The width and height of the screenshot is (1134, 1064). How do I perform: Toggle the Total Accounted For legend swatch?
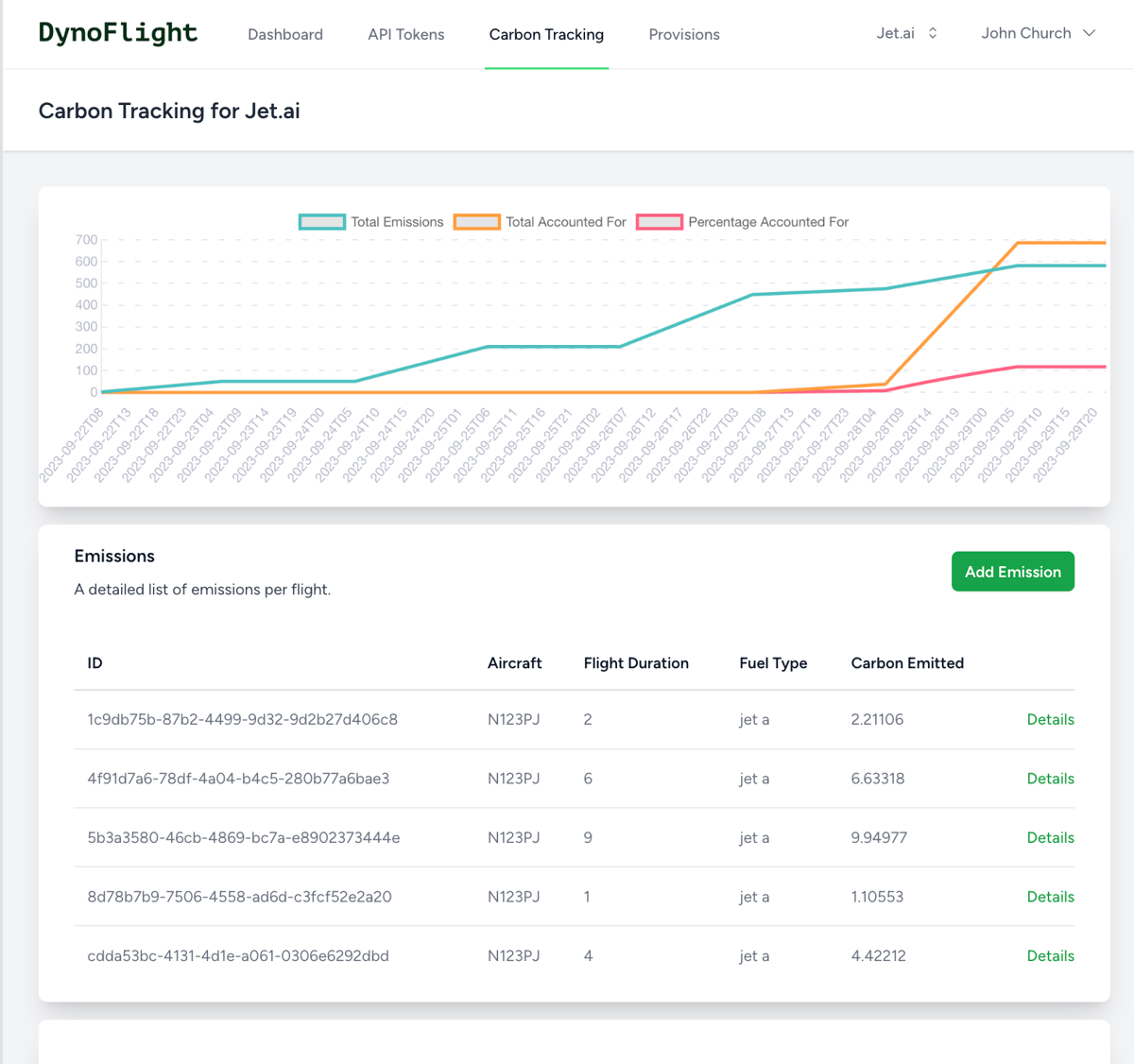click(476, 221)
